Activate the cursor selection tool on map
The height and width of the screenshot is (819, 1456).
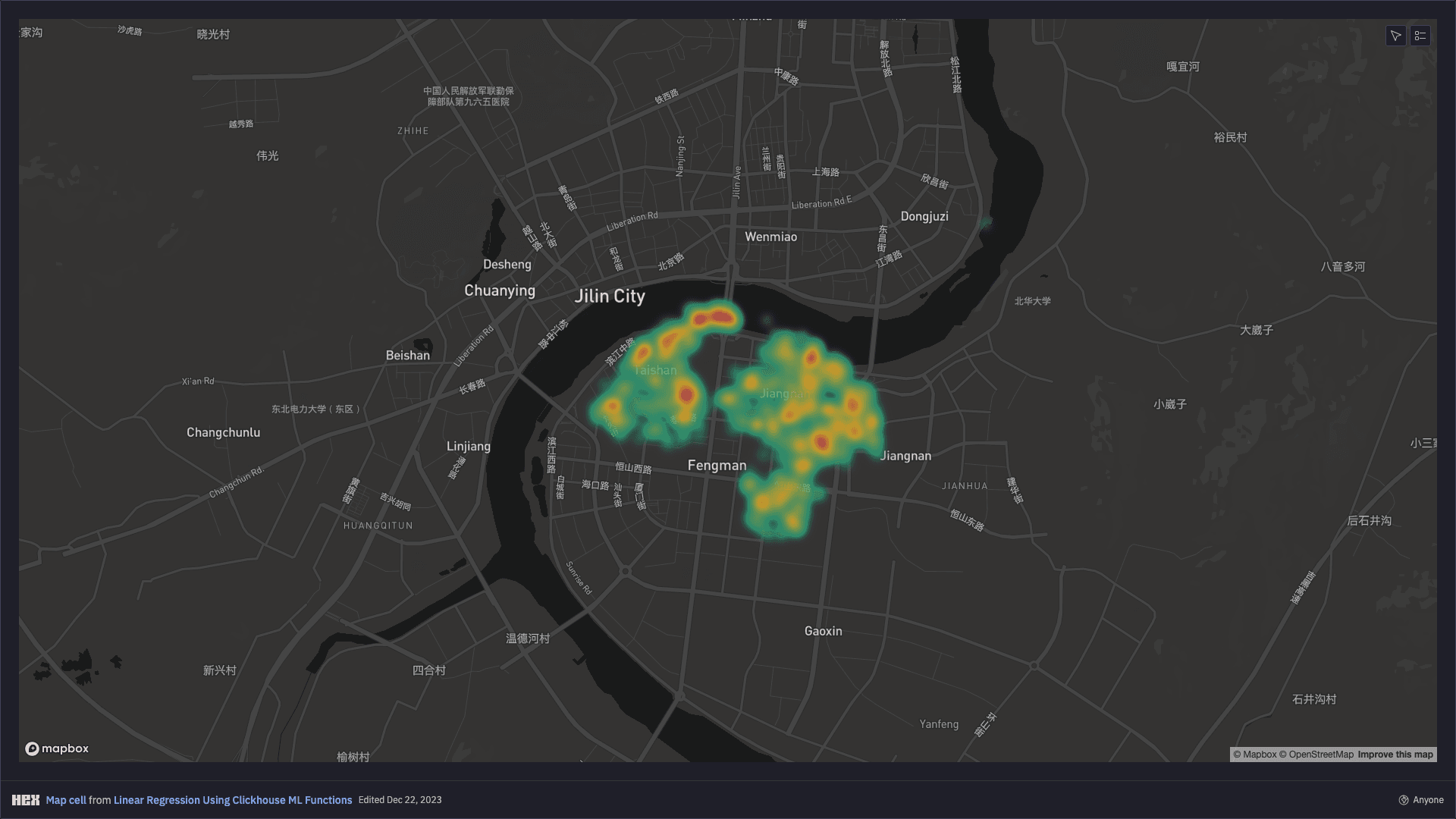(1395, 36)
